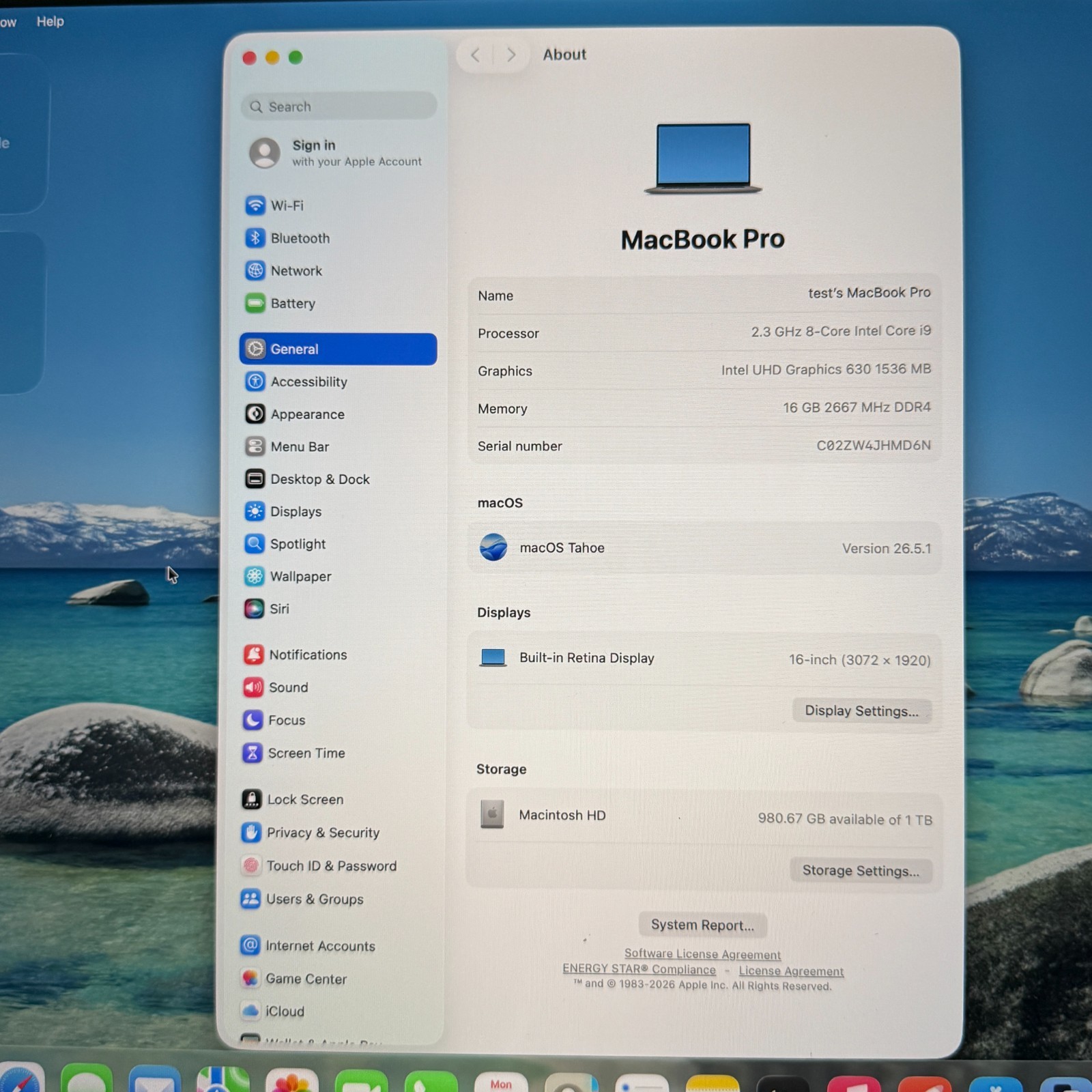The image size is (1092, 1092).
Task: Focus the Search field in the sidebar
Action: point(339,106)
